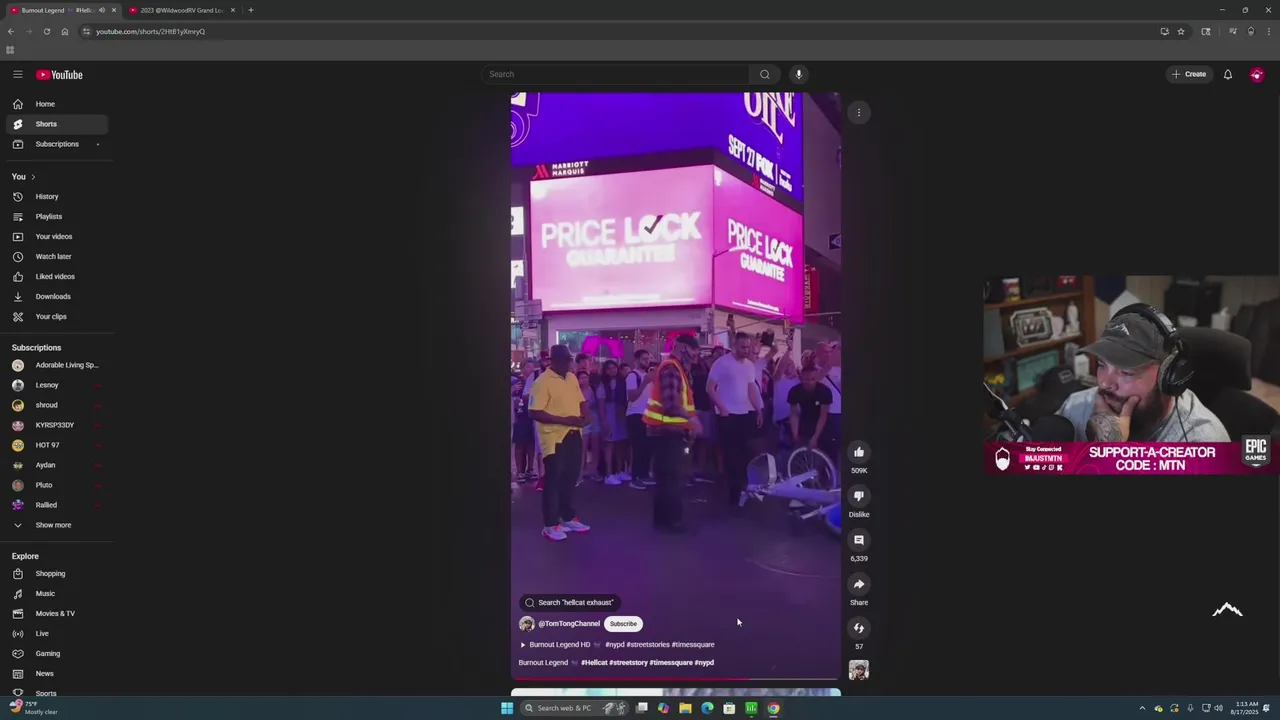Switch to the 2023 @WildwoodRV browser tab
This screenshot has width=1280, height=720.
(x=181, y=10)
